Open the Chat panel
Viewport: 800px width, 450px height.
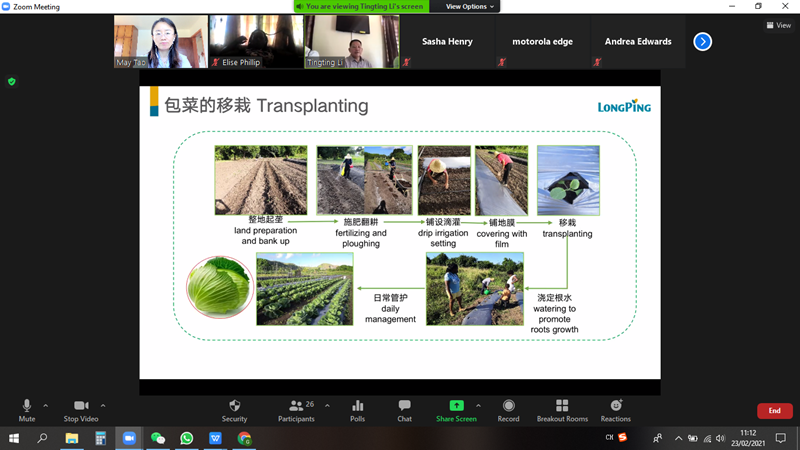coord(404,410)
